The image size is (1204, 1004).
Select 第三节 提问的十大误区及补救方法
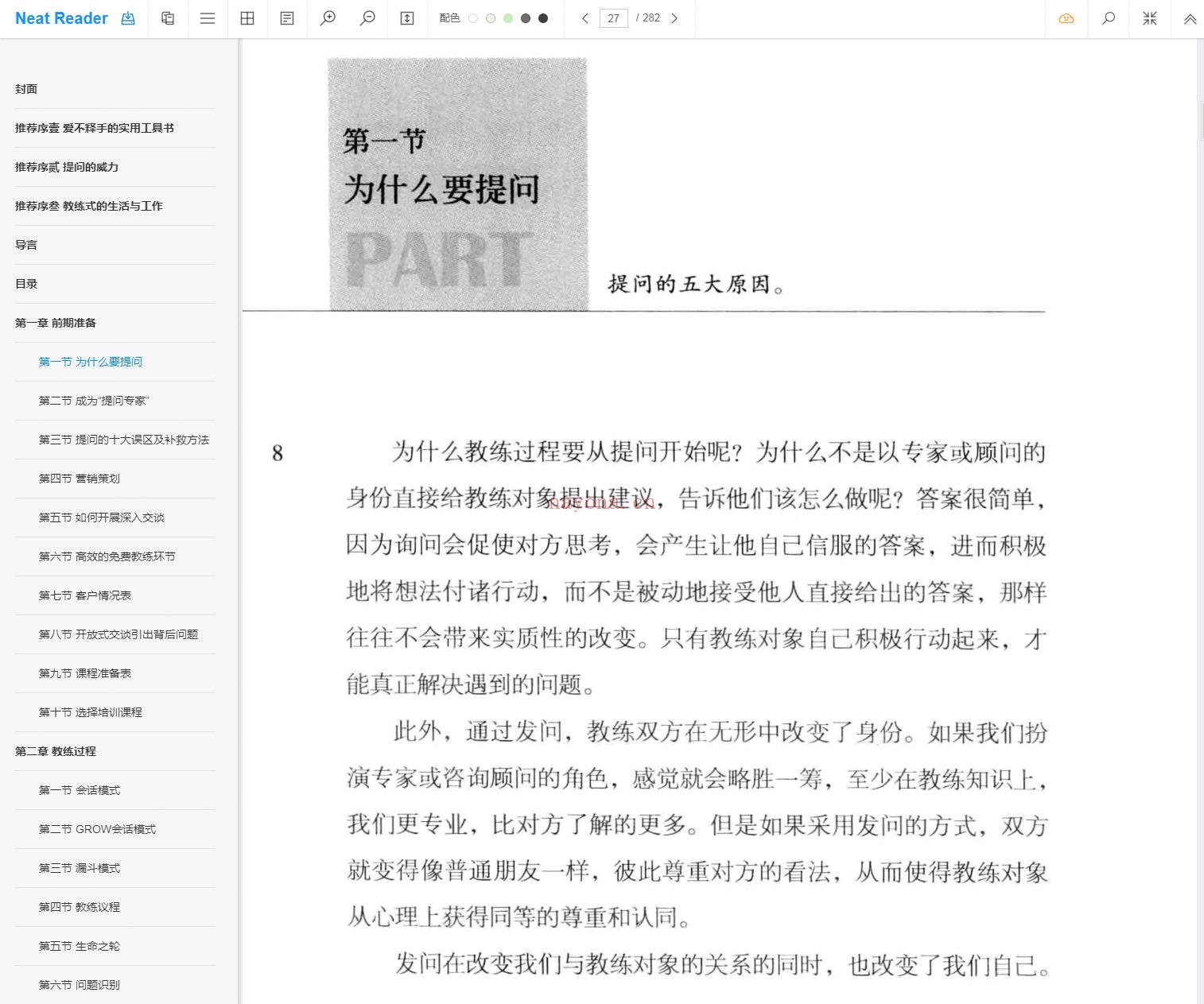[124, 440]
